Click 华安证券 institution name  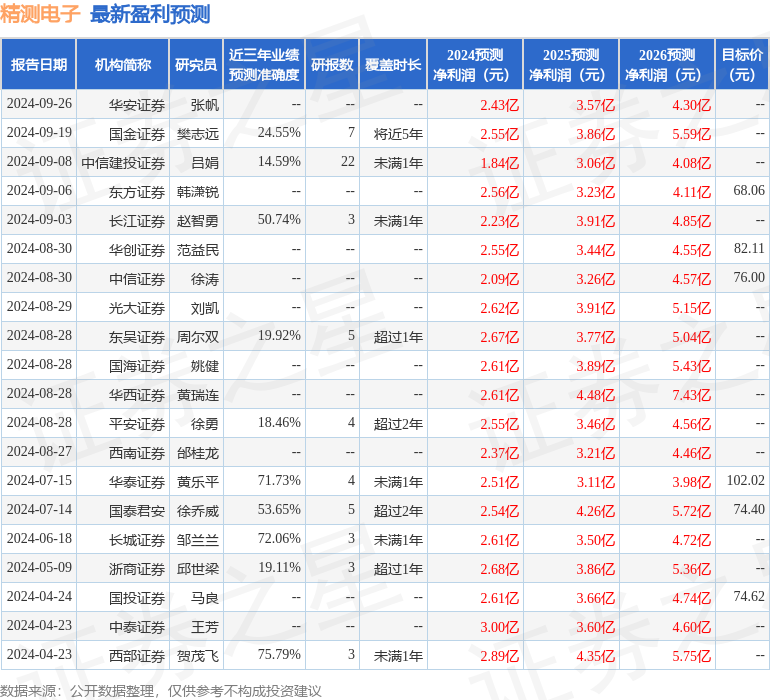[x=137, y=105]
